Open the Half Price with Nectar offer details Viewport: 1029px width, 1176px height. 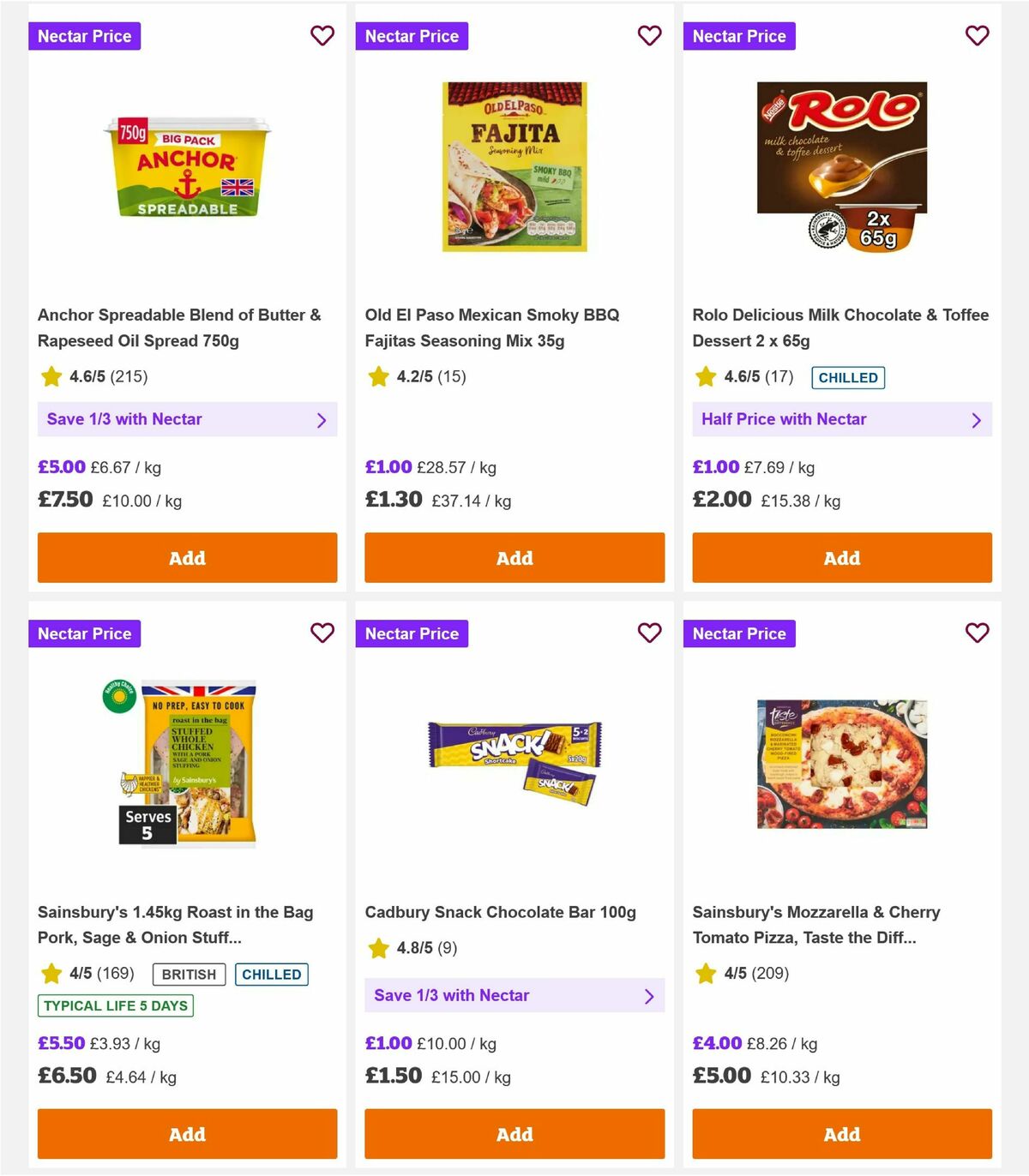[x=842, y=420]
